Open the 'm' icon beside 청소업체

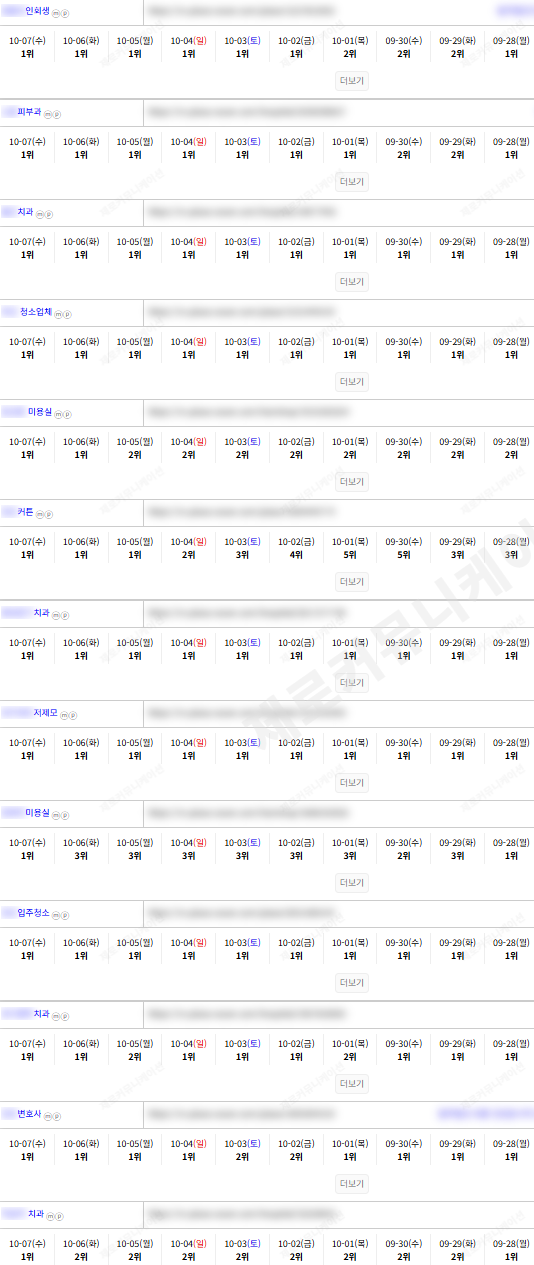coord(59,314)
